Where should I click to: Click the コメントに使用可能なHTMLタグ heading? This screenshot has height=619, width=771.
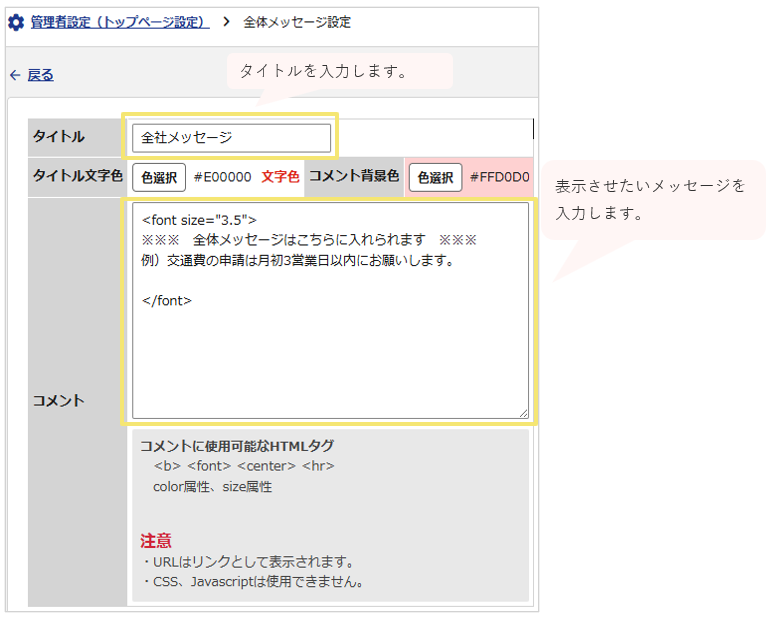(x=237, y=446)
